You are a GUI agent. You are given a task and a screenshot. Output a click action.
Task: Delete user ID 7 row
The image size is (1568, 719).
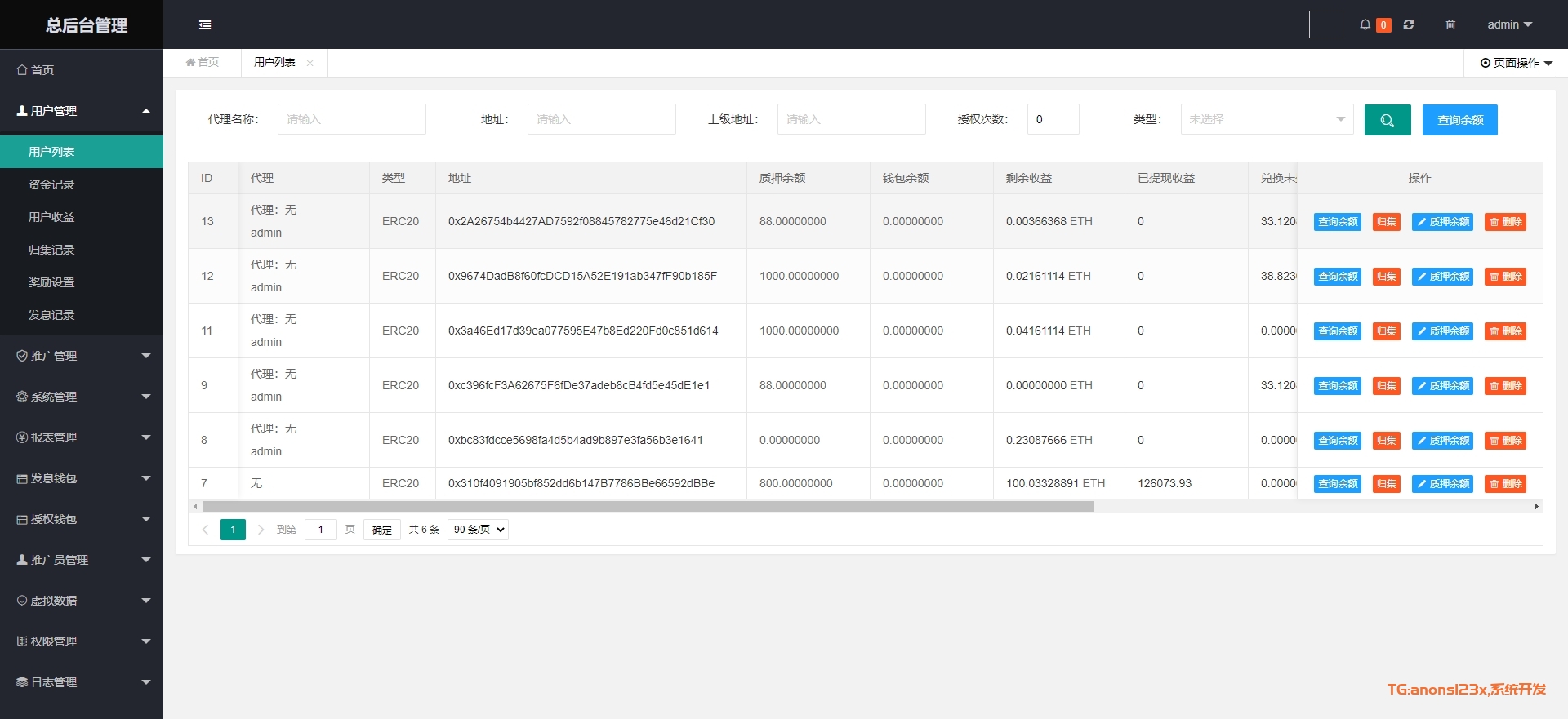tap(1505, 484)
